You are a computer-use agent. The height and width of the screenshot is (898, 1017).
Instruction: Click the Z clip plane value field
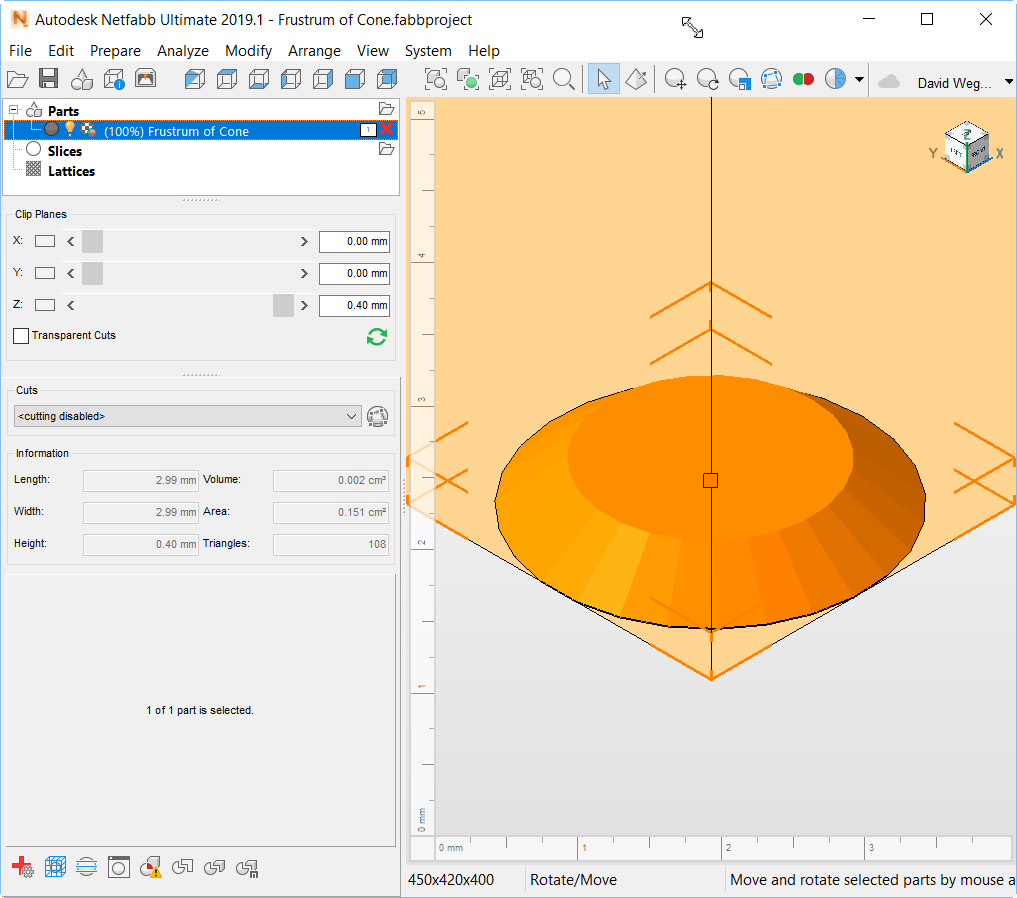(354, 305)
